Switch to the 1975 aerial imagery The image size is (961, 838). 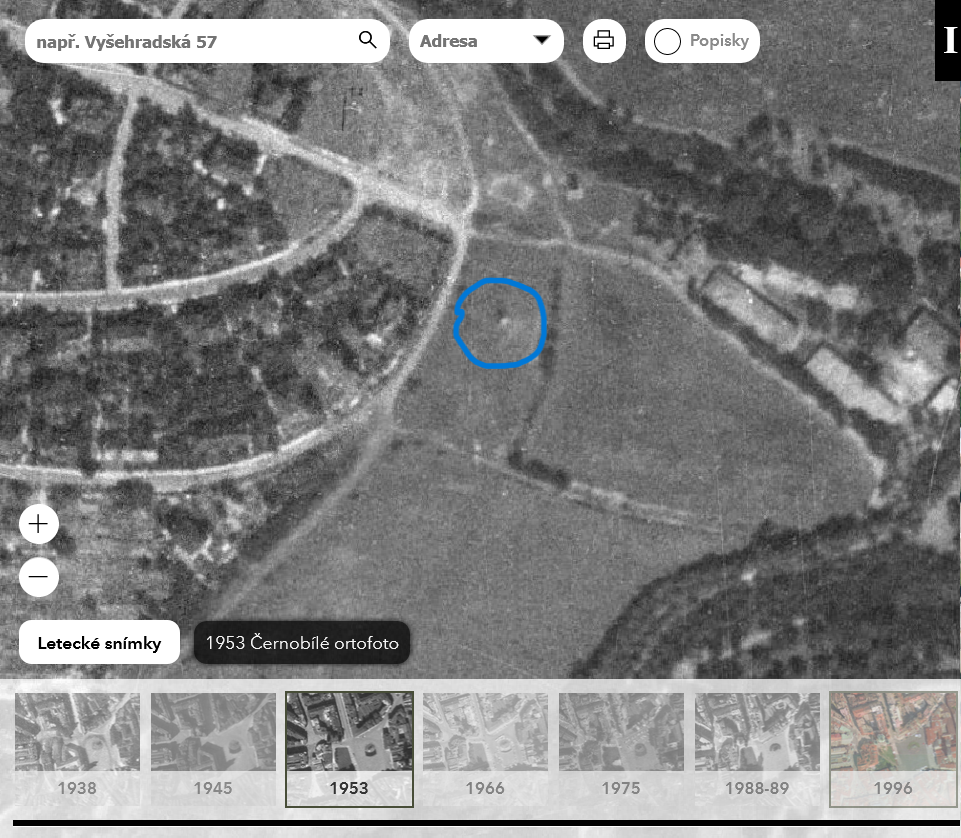[621, 748]
